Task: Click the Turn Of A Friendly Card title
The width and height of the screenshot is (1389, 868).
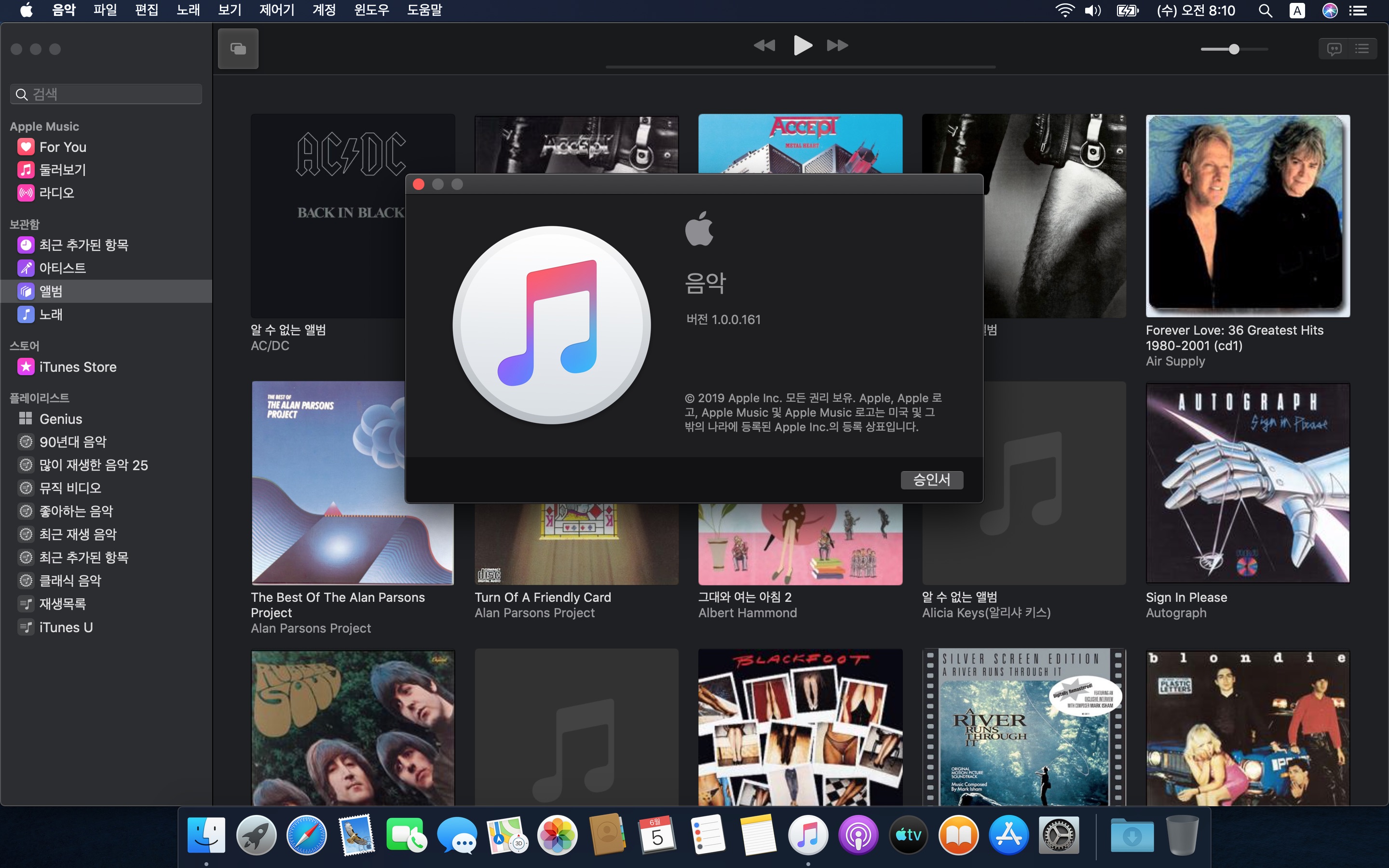Action: point(543,597)
